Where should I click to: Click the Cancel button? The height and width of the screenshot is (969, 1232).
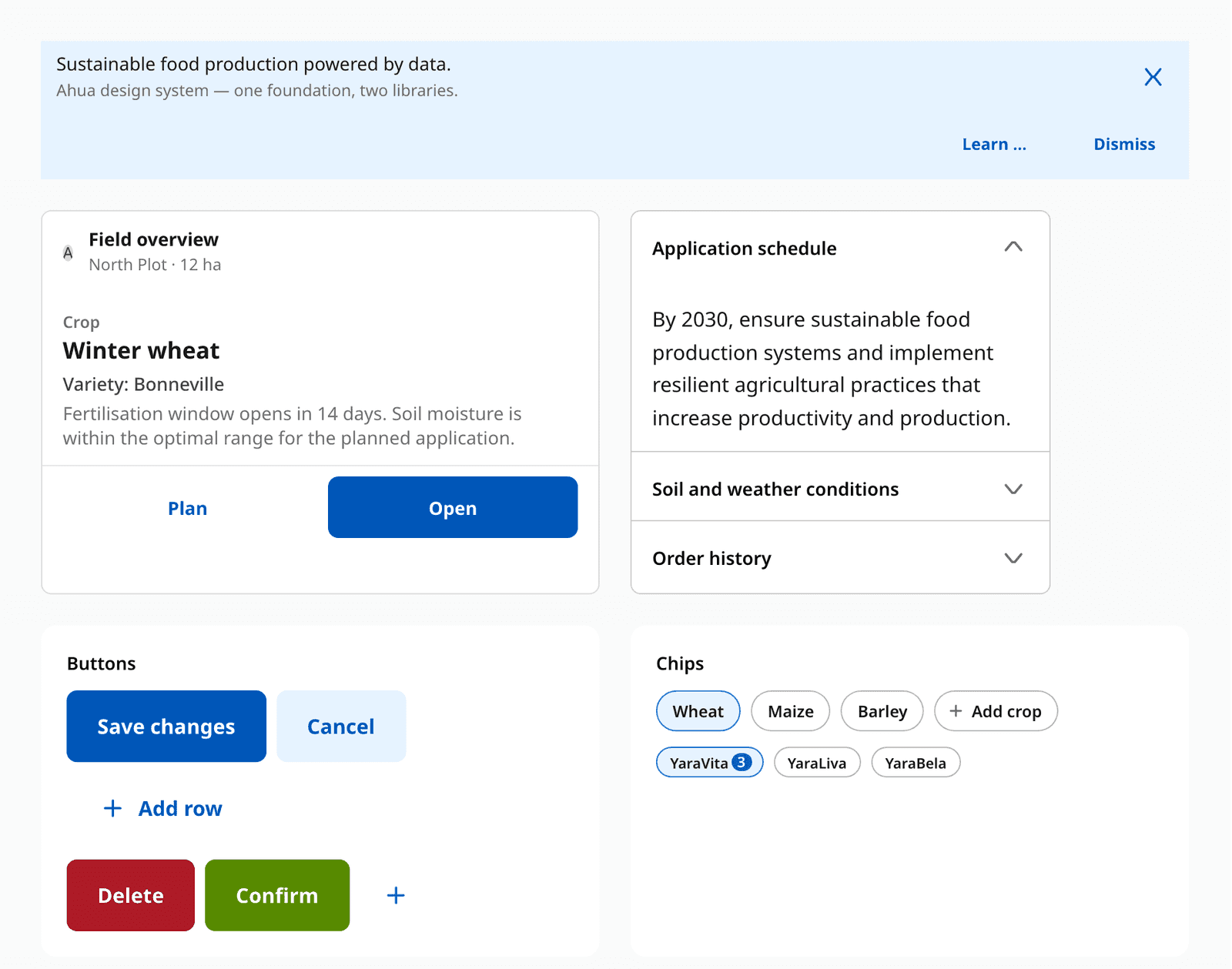click(x=341, y=726)
